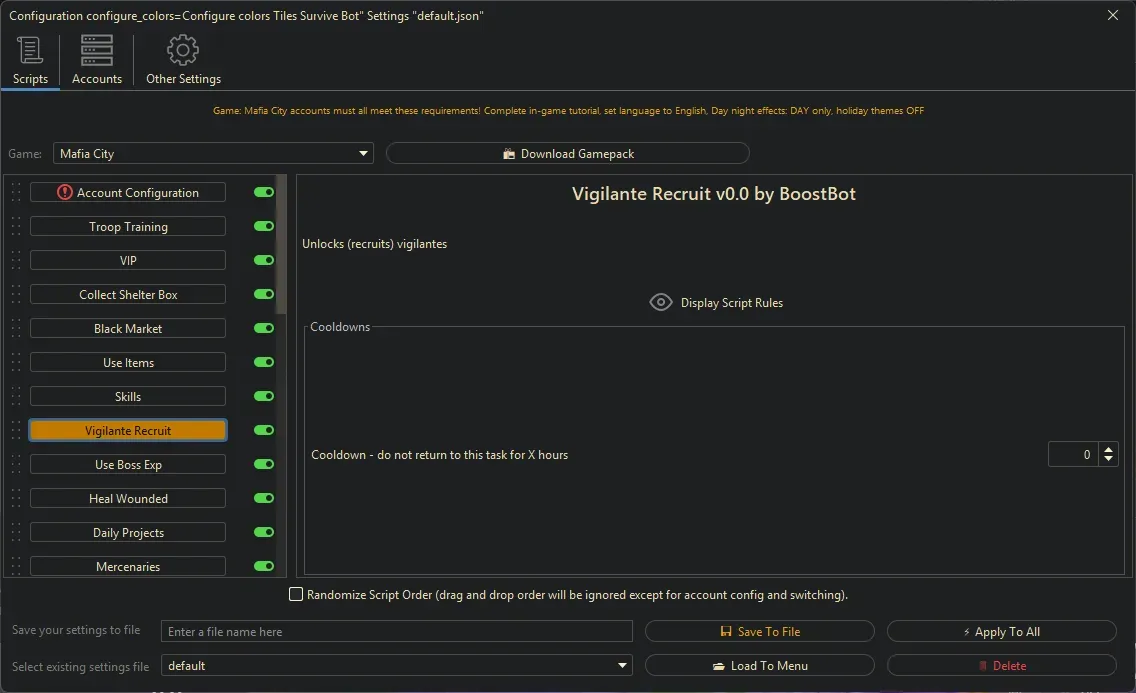
Task: Open the Mafia City combo box arrow
Action: coord(362,153)
